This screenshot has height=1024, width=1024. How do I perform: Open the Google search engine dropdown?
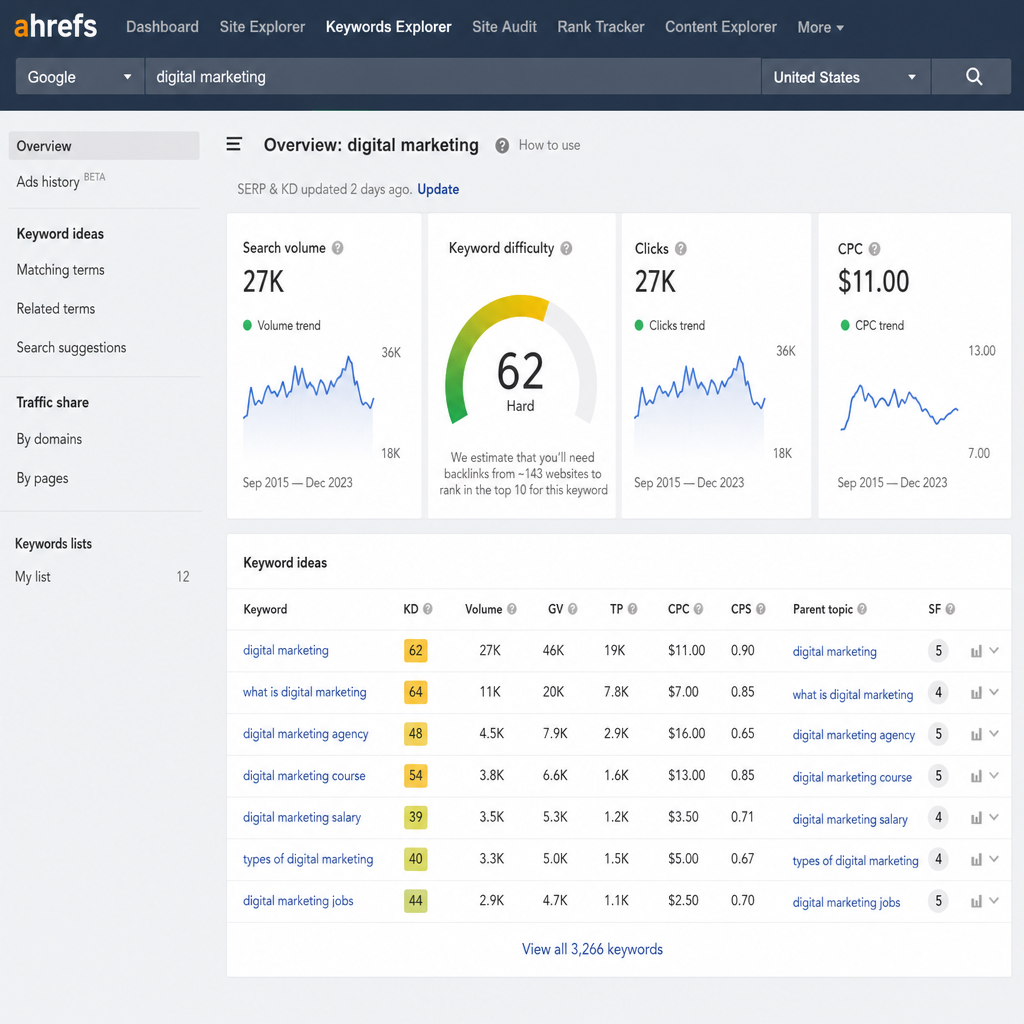coord(80,76)
